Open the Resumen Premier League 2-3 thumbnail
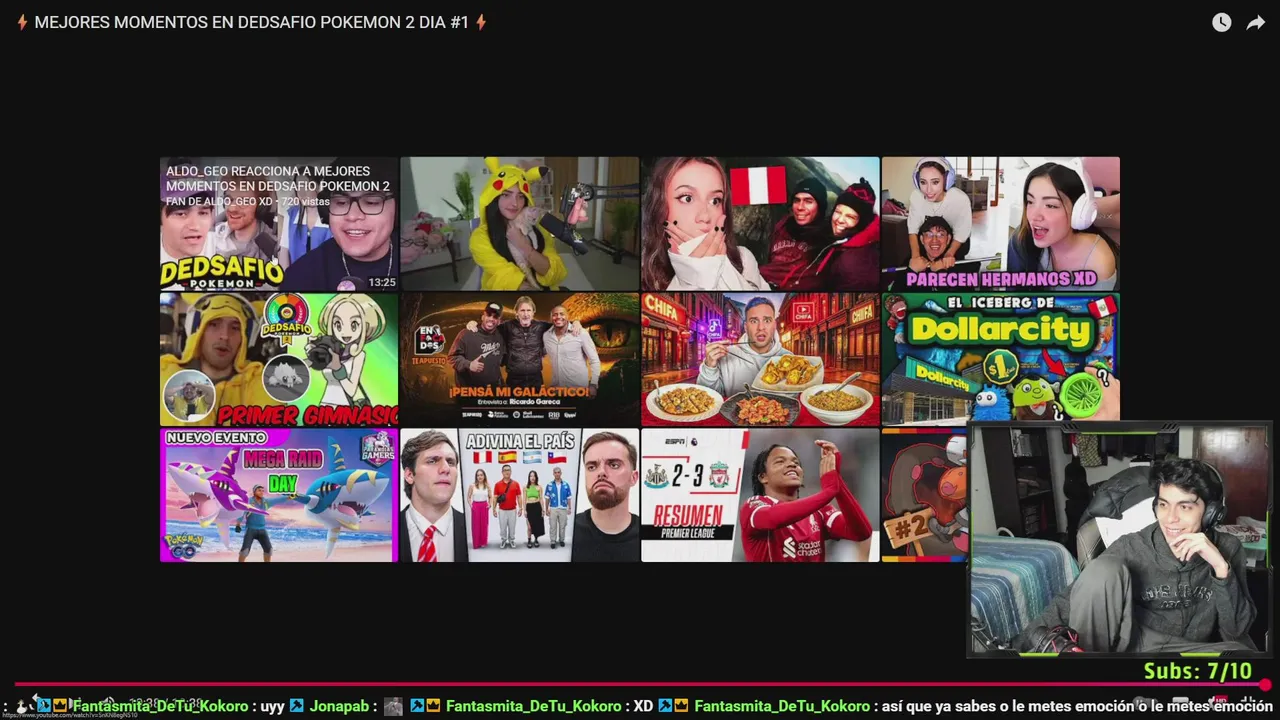 pos(760,495)
